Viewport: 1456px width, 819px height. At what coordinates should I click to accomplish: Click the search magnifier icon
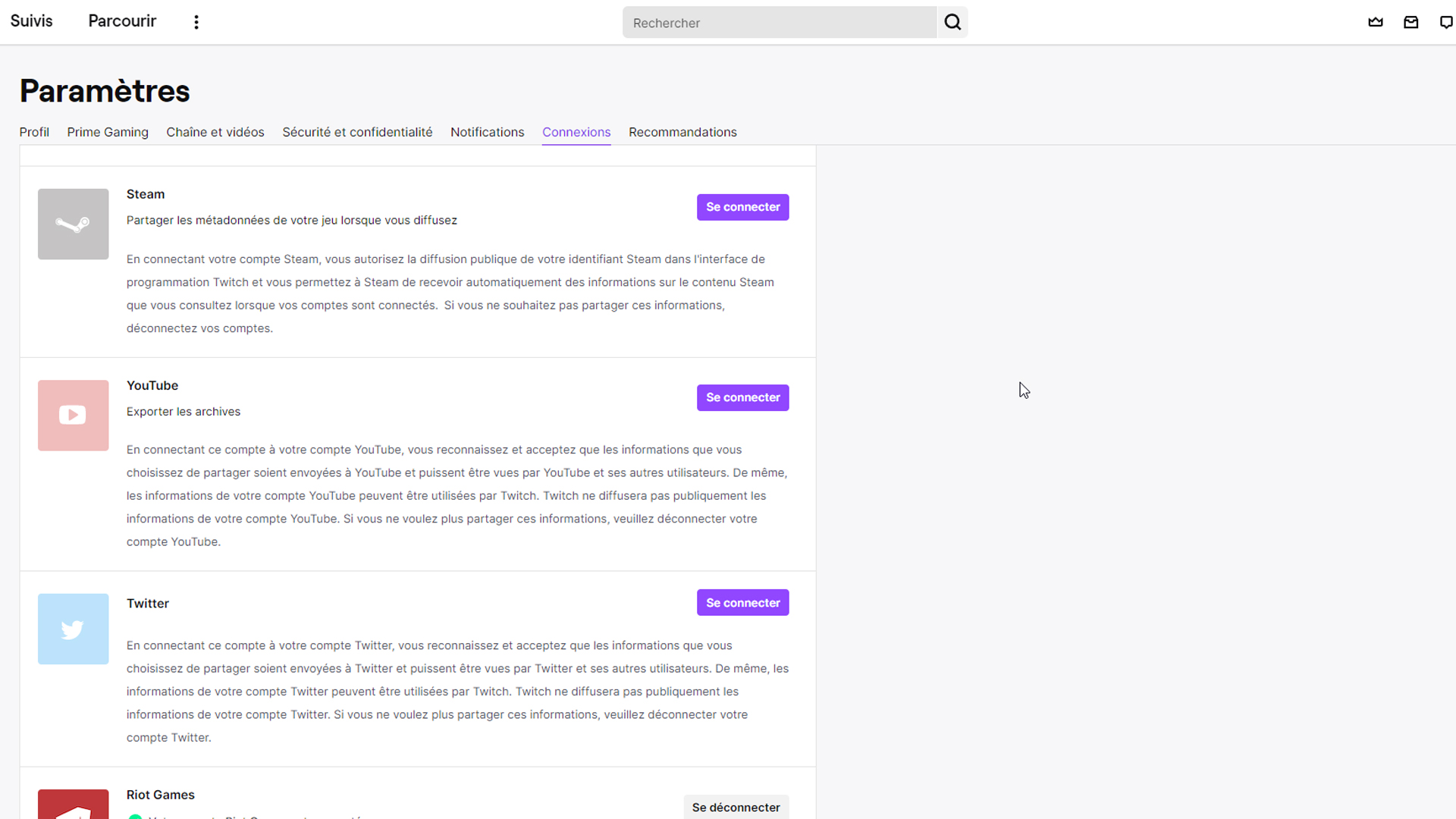click(952, 22)
